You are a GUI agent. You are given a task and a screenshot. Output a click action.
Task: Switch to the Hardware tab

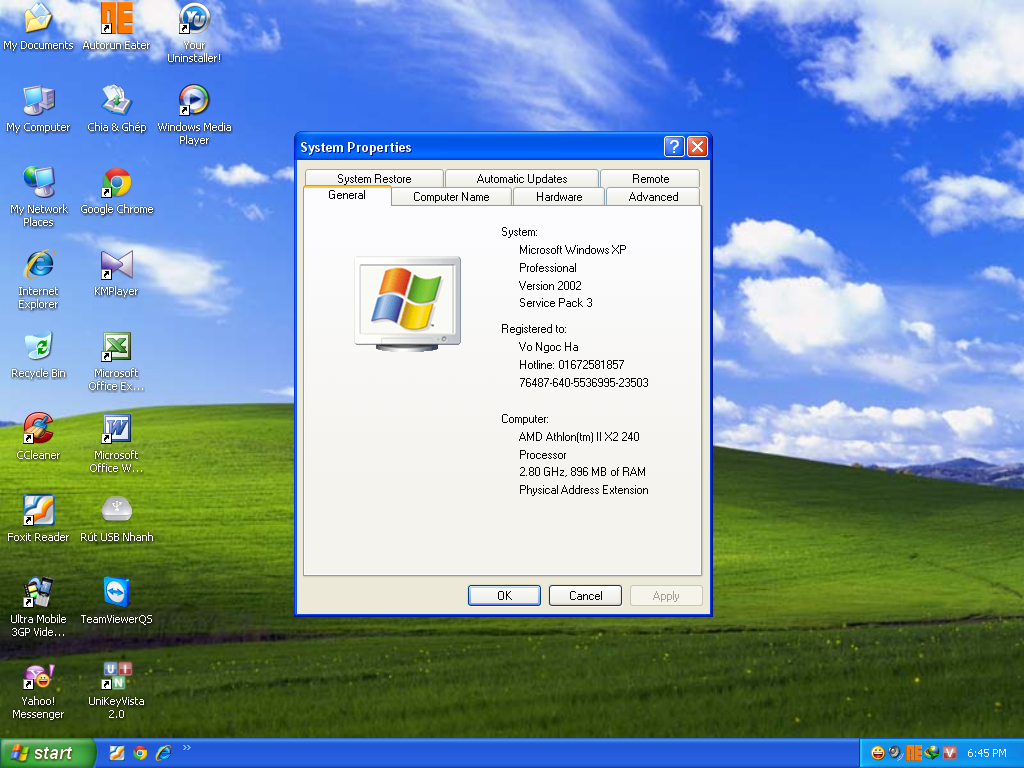[559, 197]
